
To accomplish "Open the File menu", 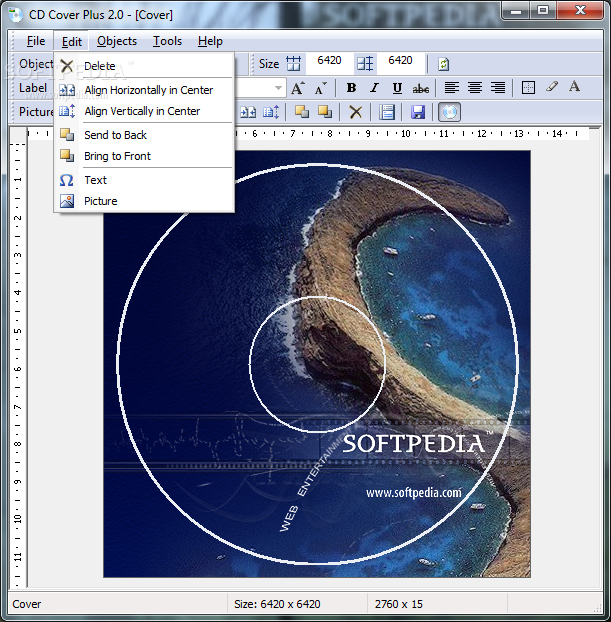I will pos(36,41).
